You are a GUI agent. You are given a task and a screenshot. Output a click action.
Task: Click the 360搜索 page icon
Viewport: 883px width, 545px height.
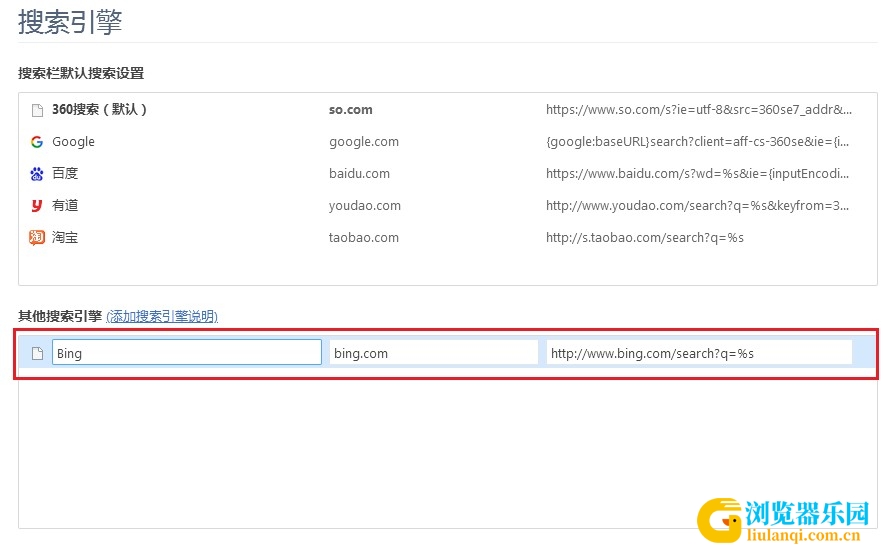tap(37, 110)
